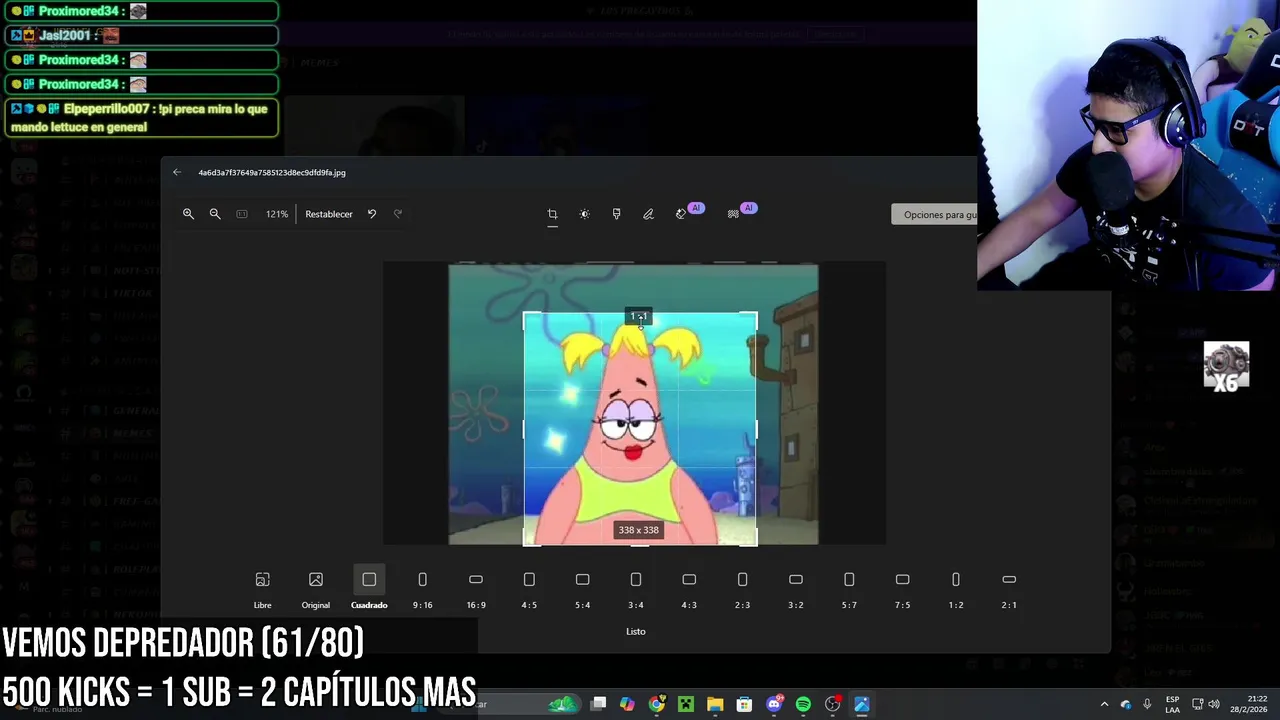The image size is (1280, 720).
Task: Open the AI erase tool
Action: point(681,214)
